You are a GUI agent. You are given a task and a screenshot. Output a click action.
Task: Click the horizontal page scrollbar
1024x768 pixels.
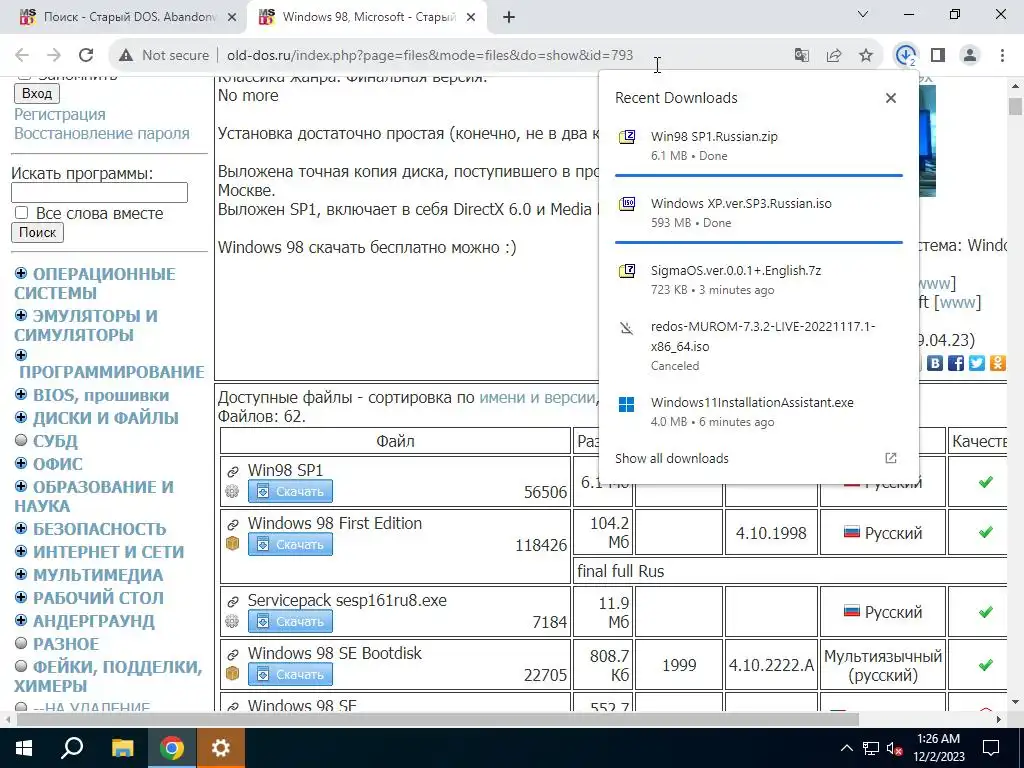pos(438,719)
